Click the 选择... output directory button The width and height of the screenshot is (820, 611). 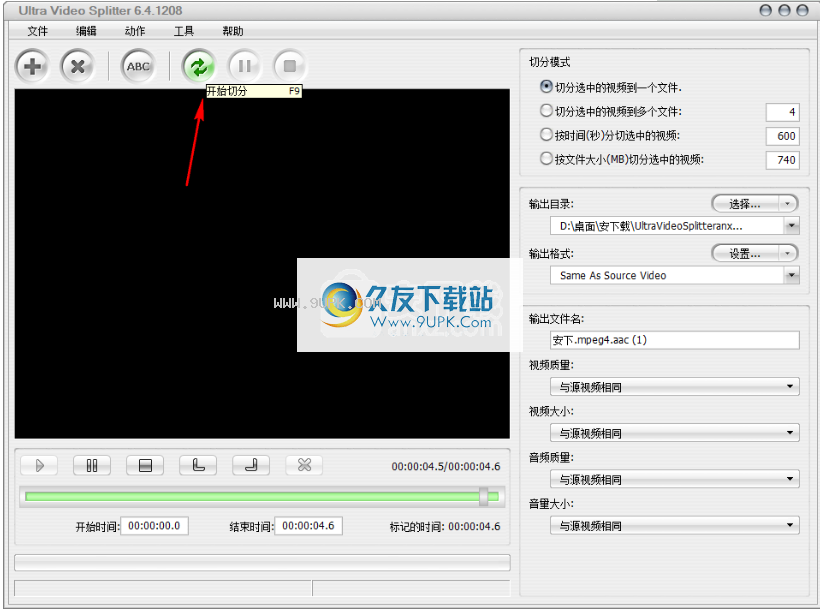(745, 204)
